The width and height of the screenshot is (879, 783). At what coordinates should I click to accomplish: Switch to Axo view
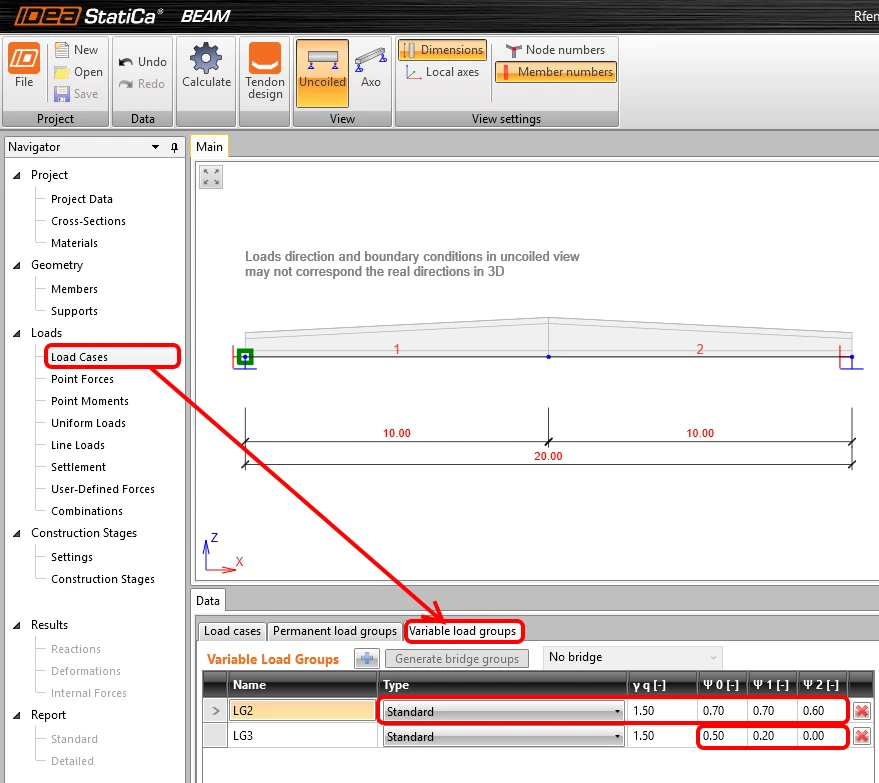pyautogui.click(x=371, y=67)
